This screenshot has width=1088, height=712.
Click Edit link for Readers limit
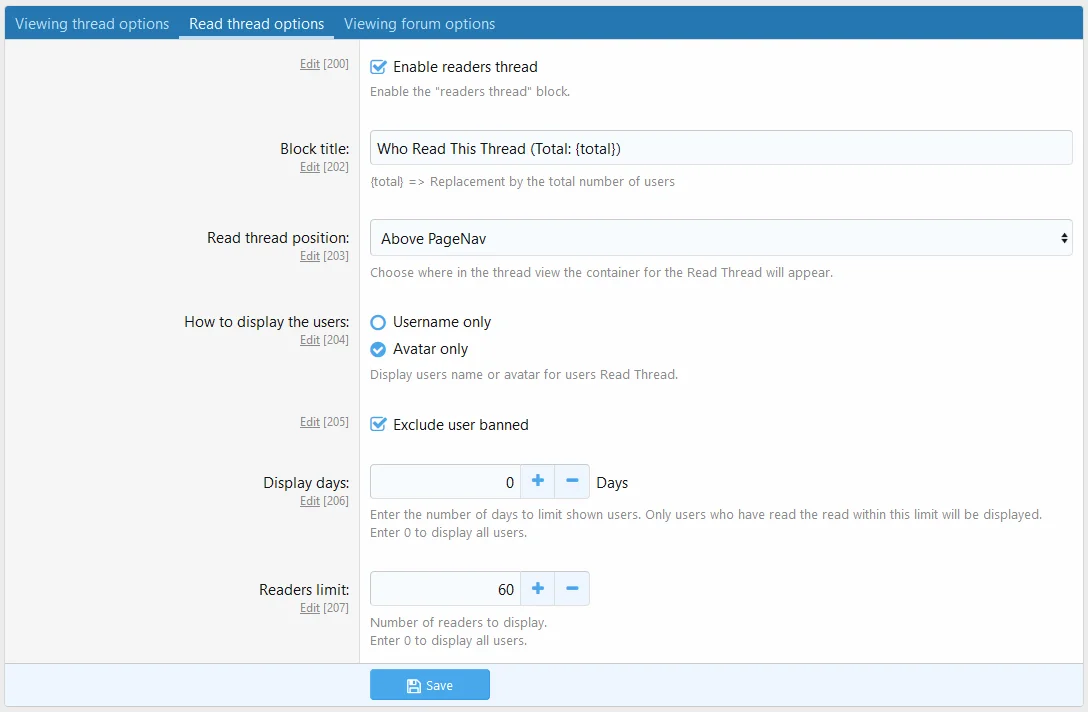[x=310, y=608]
